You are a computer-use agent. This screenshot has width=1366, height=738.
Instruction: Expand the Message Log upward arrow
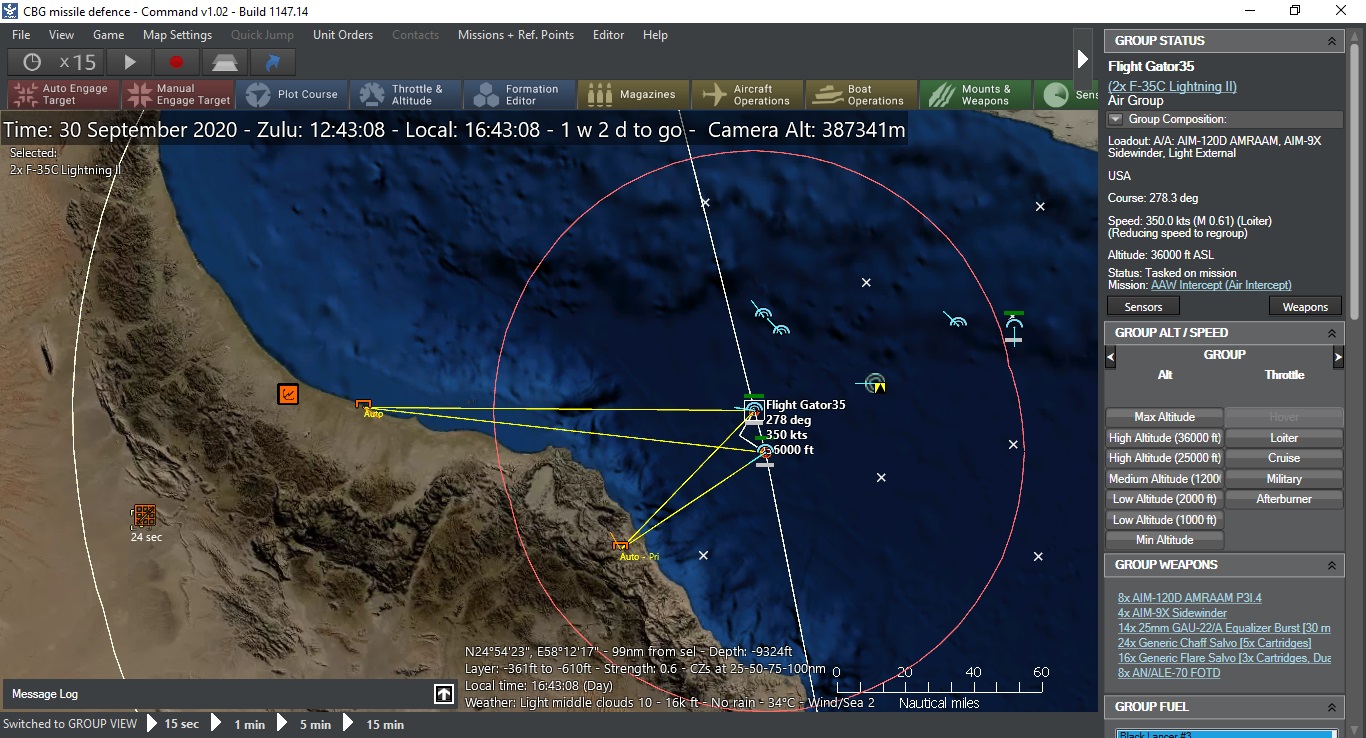point(444,694)
